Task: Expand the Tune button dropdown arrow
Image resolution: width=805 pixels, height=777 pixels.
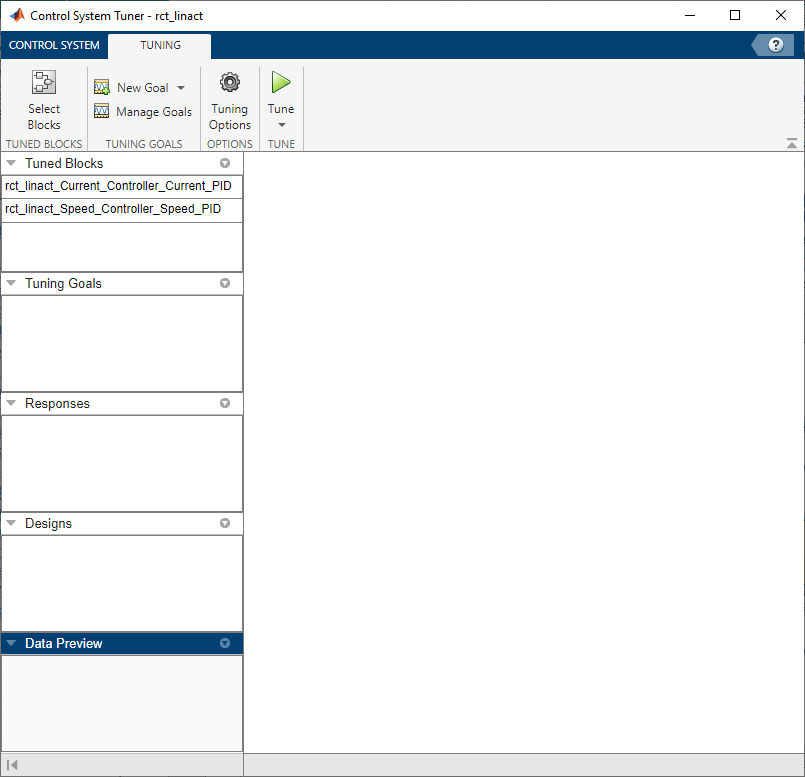Action: tap(281, 125)
